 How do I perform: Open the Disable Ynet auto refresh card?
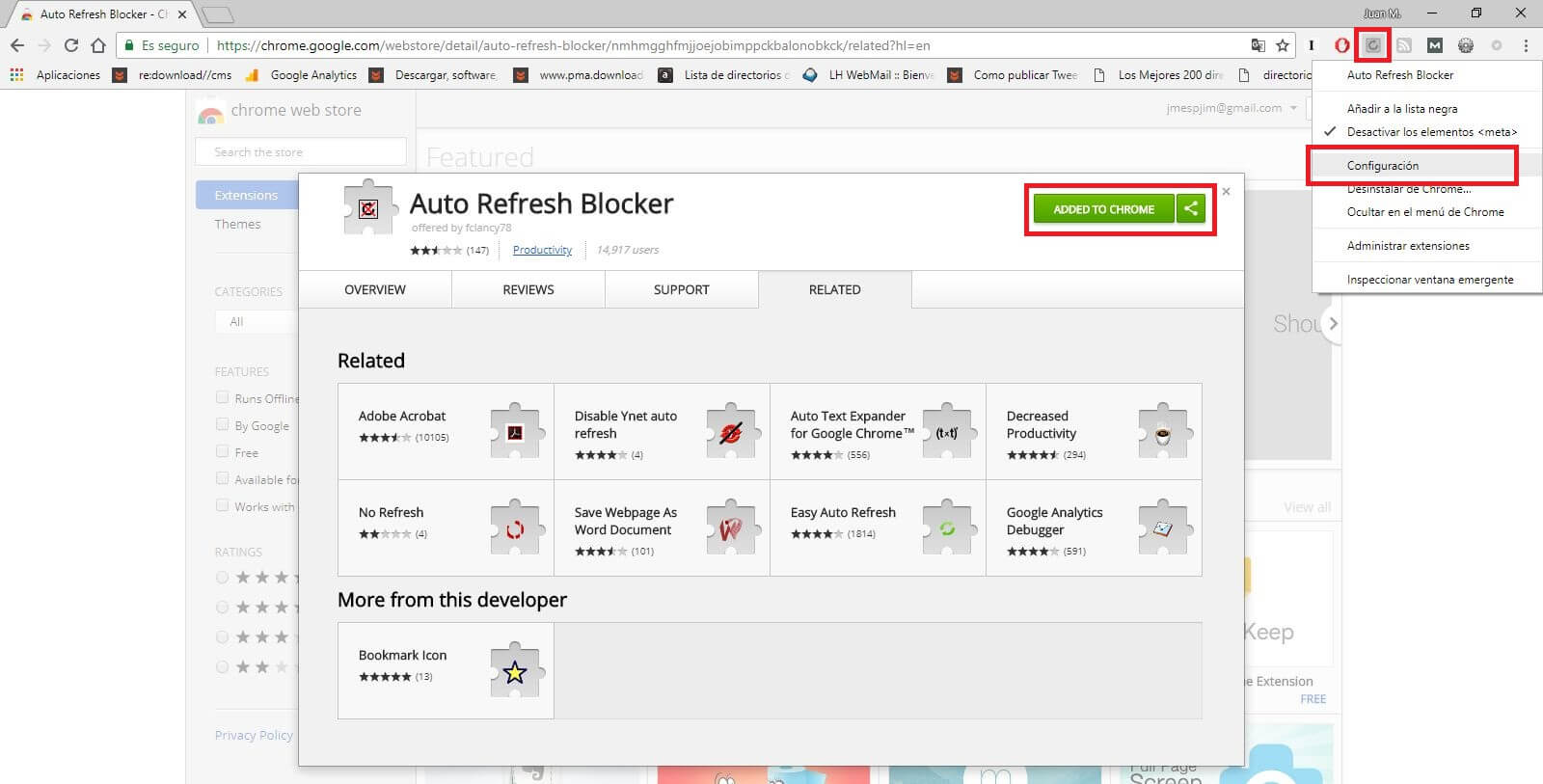coord(662,431)
